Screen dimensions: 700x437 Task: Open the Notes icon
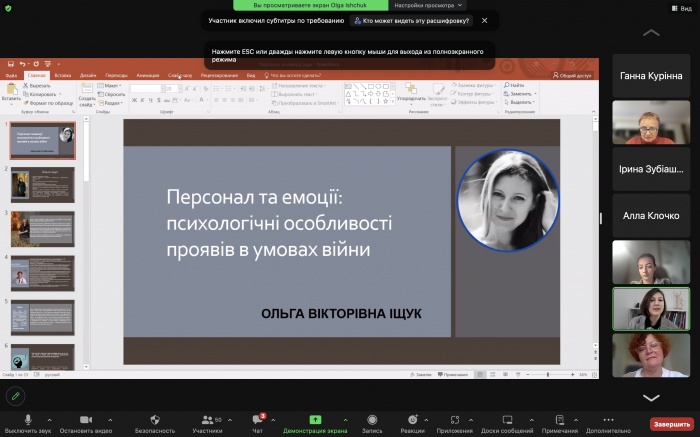click(x=560, y=419)
